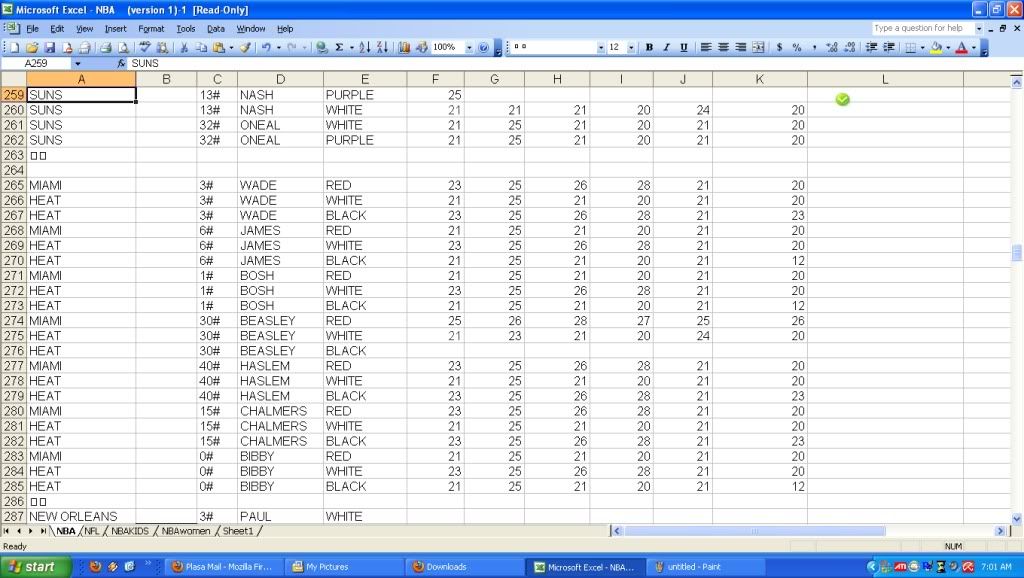Image resolution: width=1024 pixels, height=578 pixels.
Task: Merge and center the selected cells
Action: [758, 48]
